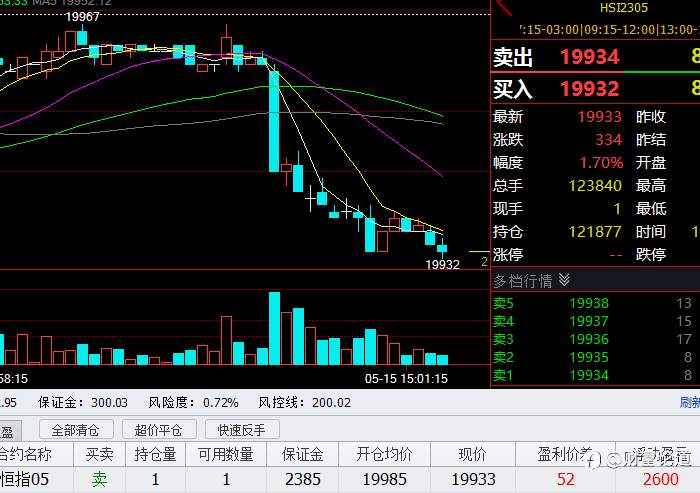Click the trading hours text below HSI2305
700x493 pixels.
point(609,30)
